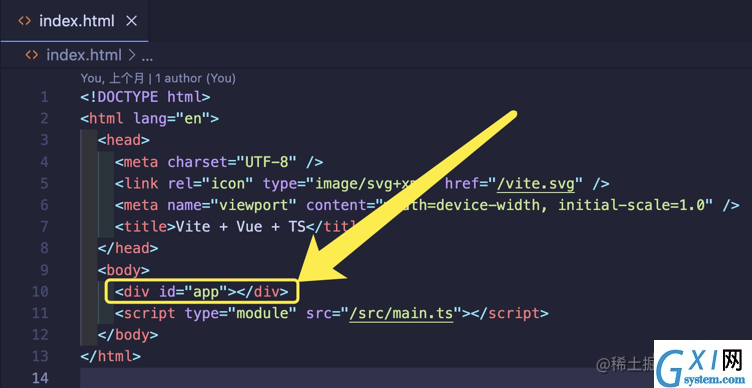Click script type="module" attribute
752x388 pixels.
240,313
